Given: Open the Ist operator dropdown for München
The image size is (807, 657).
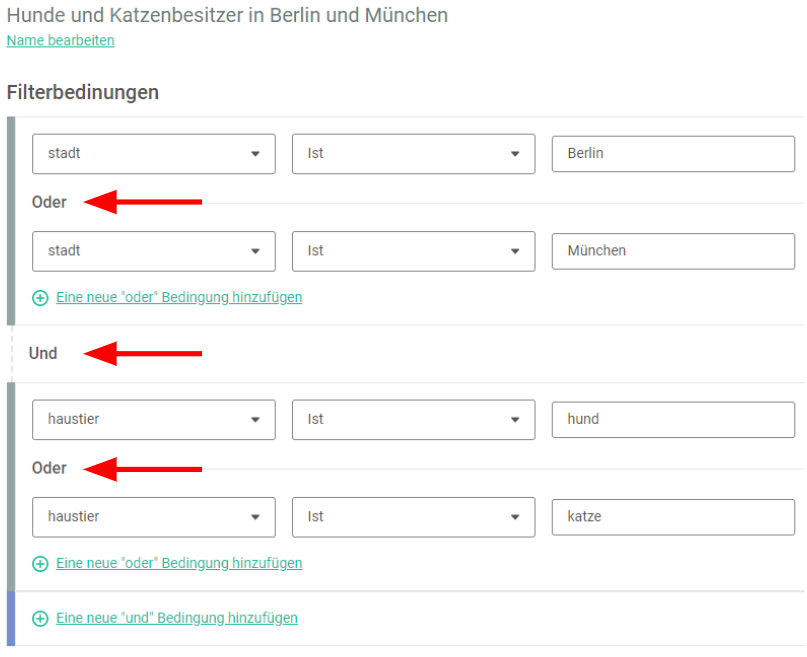Looking at the screenshot, I should point(414,251).
